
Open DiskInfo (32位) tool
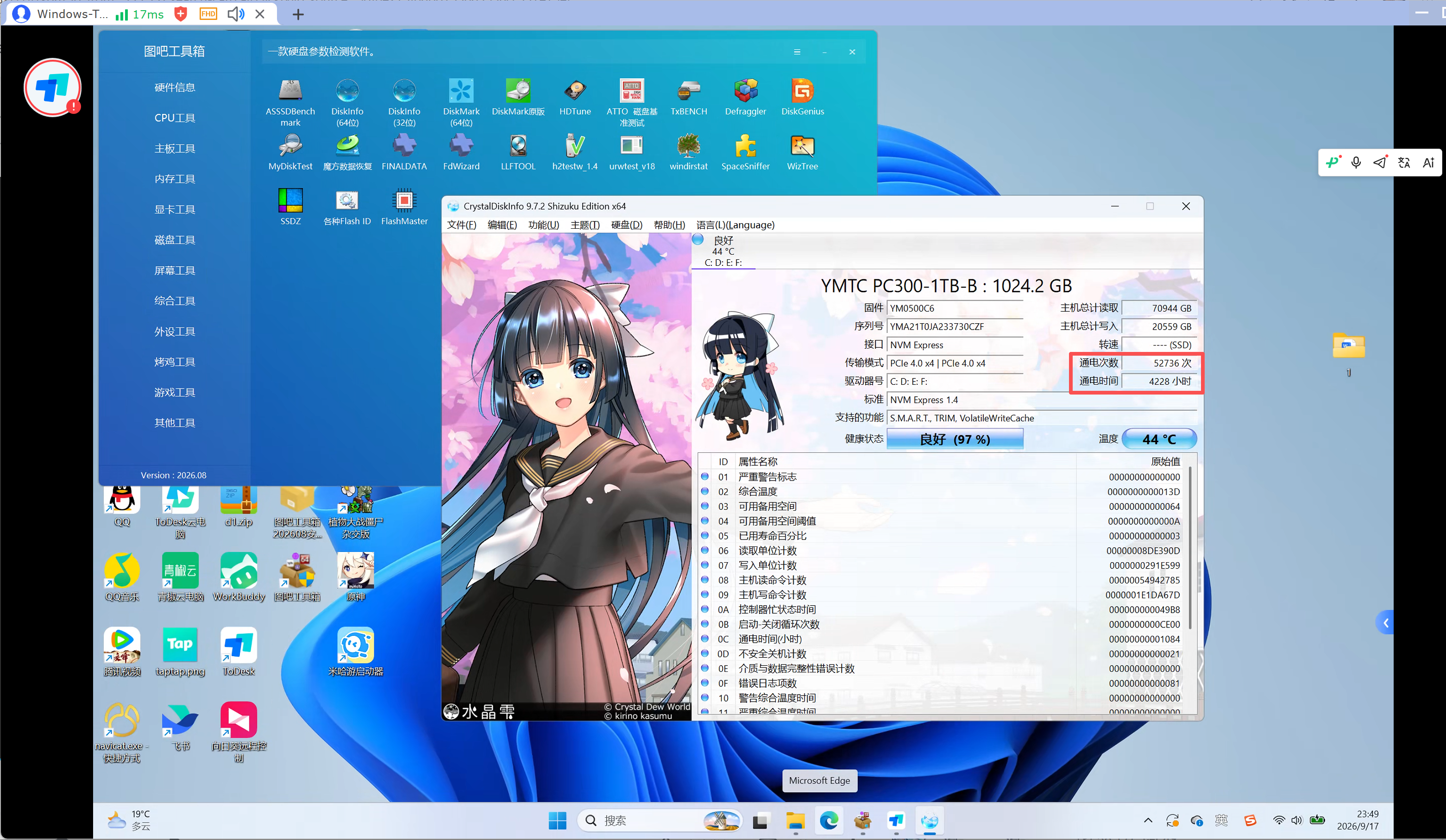click(404, 102)
